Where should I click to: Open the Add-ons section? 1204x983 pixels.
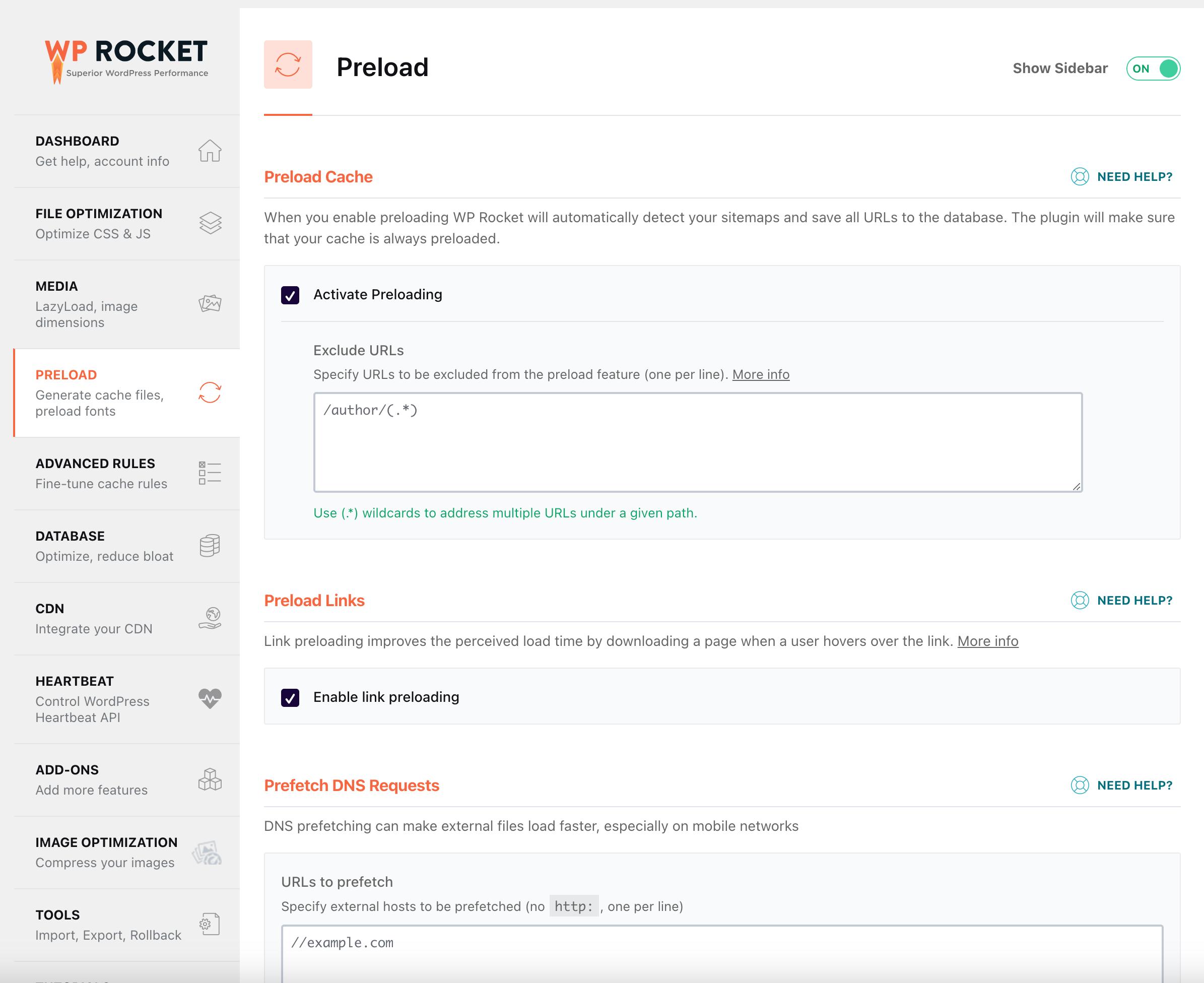pyautogui.click(x=127, y=780)
